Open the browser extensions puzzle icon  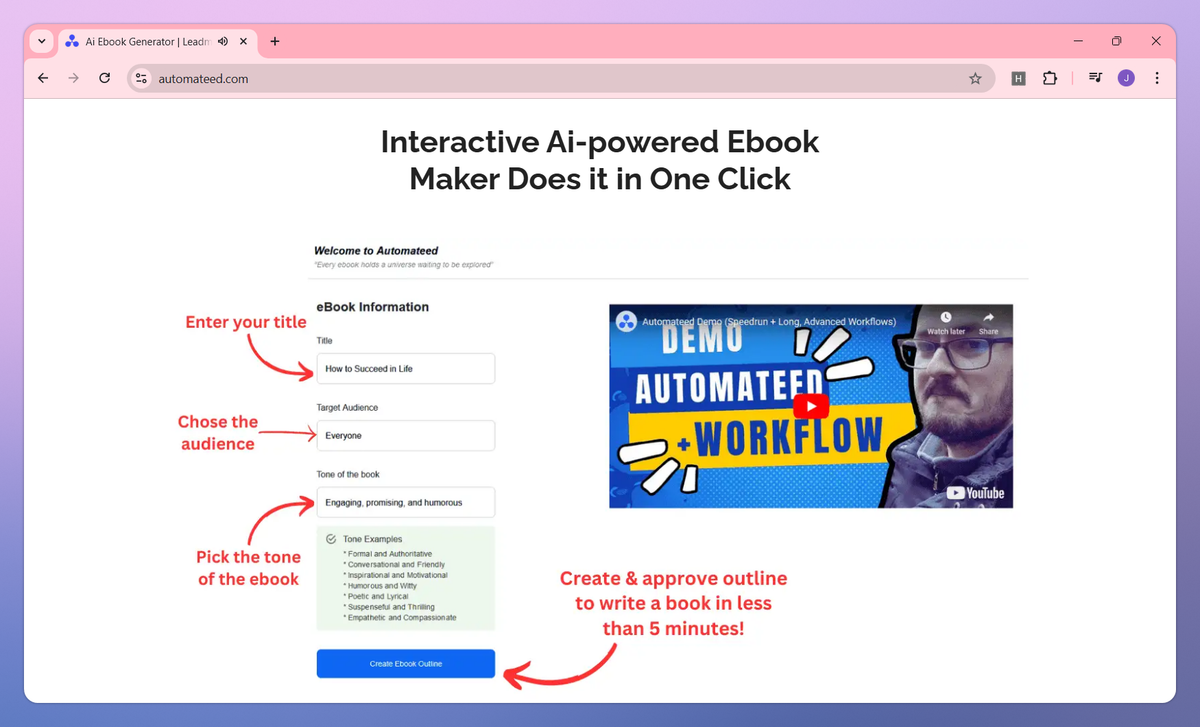click(x=1050, y=77)
